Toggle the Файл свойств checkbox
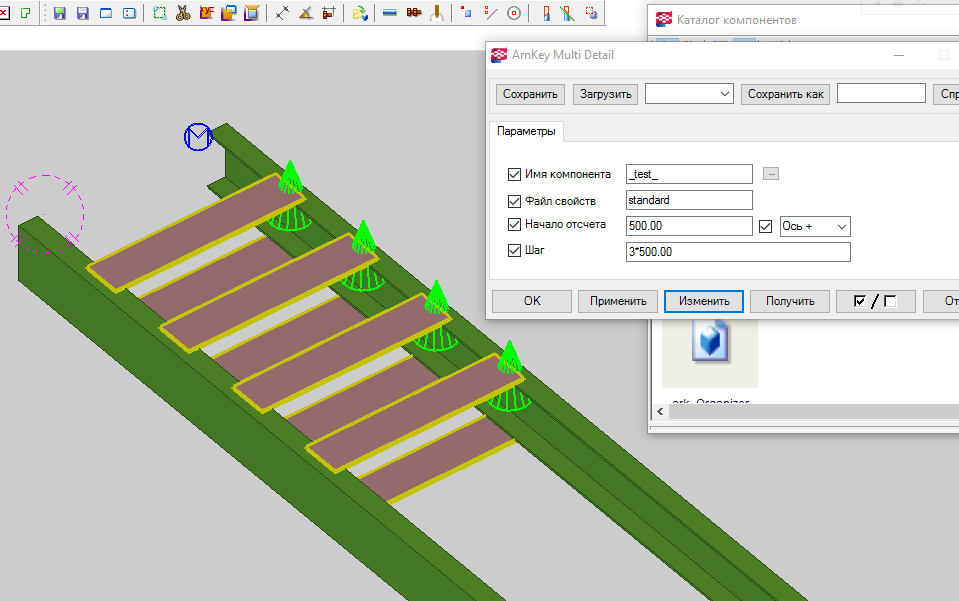959x601 pixels. (x=515, y=200)
